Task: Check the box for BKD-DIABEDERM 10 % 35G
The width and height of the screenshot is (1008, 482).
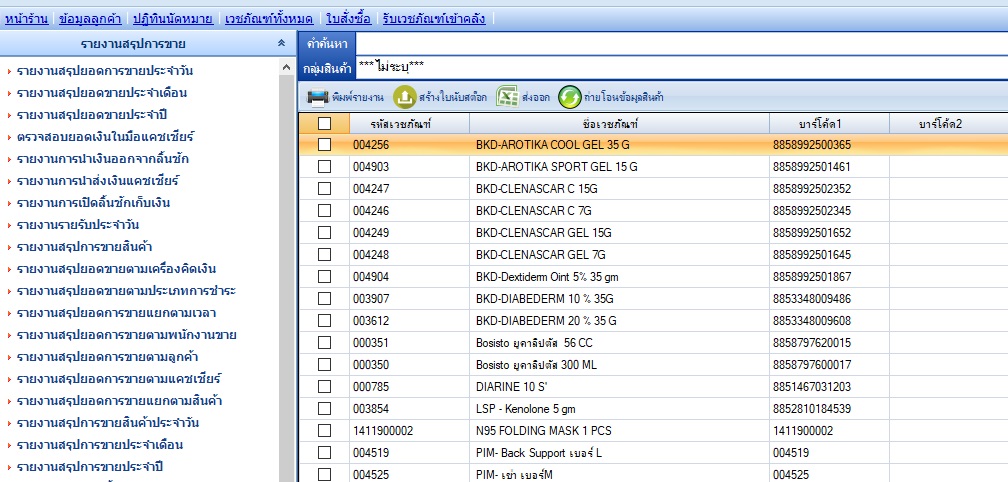Action: [x=325, y=298]
